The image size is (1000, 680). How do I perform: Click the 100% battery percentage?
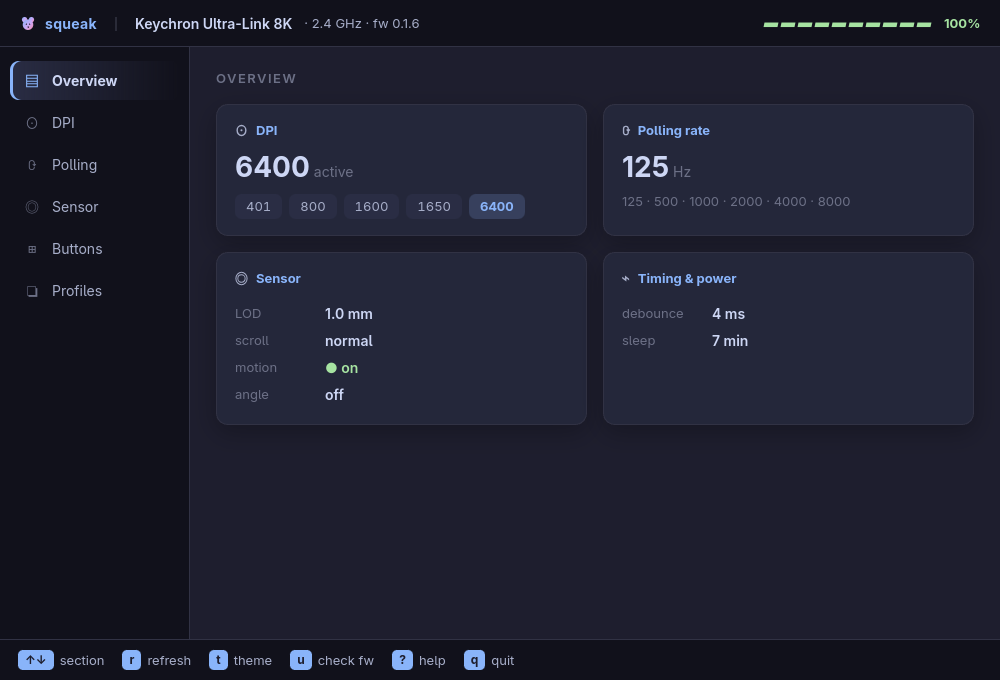pyautogui.click(x=962, y=24)
